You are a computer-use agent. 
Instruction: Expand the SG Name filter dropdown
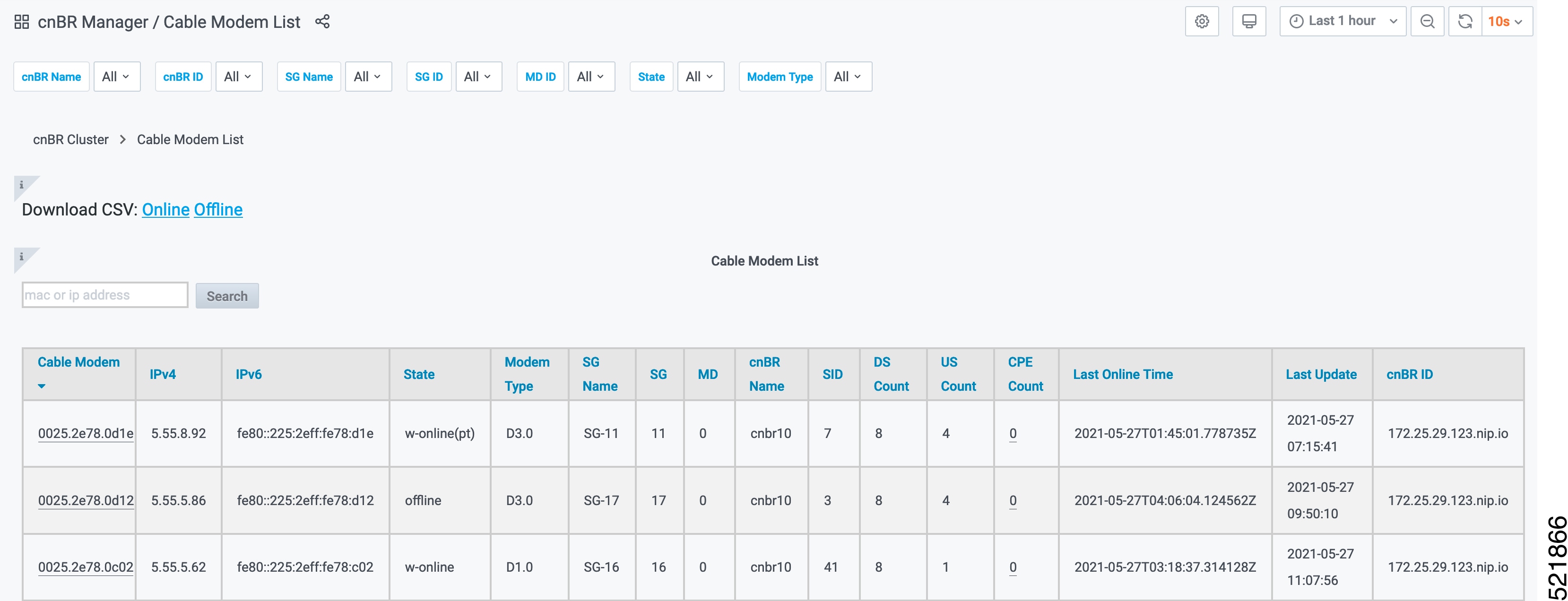point(368,77)
